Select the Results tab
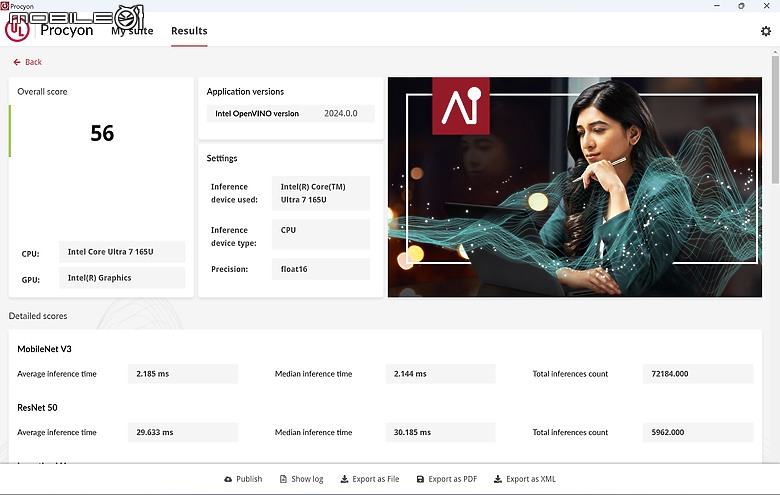 coord(189,31)
